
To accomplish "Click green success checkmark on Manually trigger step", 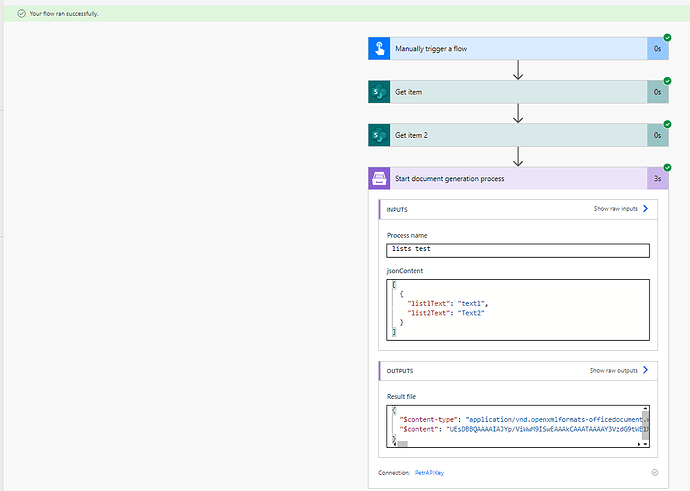I will coord(667,38).
